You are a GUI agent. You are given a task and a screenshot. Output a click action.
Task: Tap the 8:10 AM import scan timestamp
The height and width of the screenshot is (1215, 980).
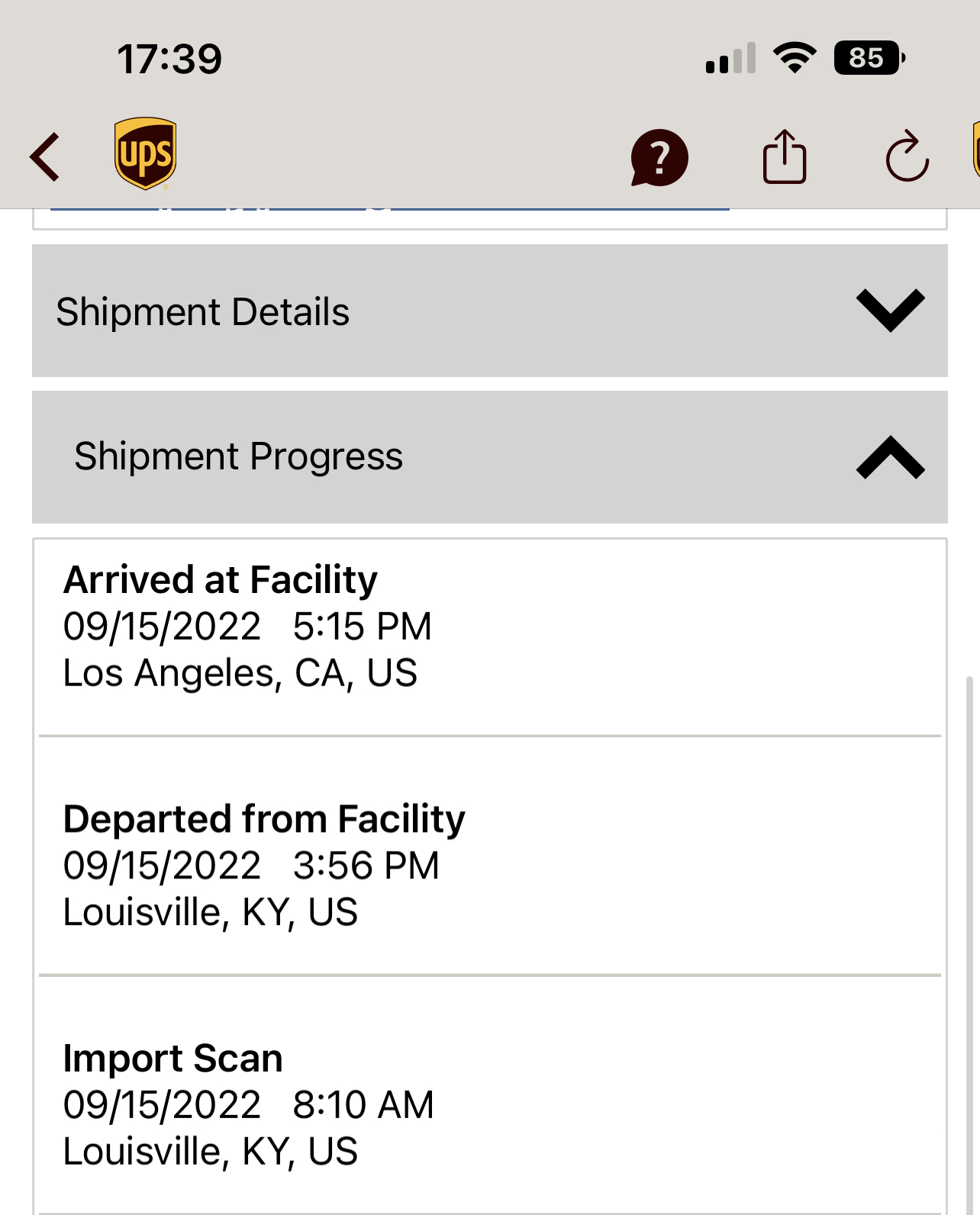(363, 1104)
